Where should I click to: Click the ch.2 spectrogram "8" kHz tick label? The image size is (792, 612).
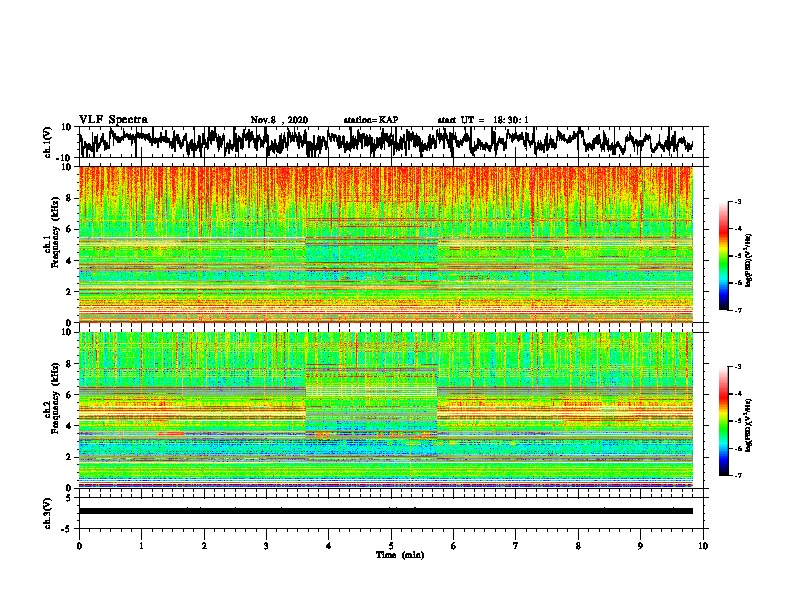[69, 364]
